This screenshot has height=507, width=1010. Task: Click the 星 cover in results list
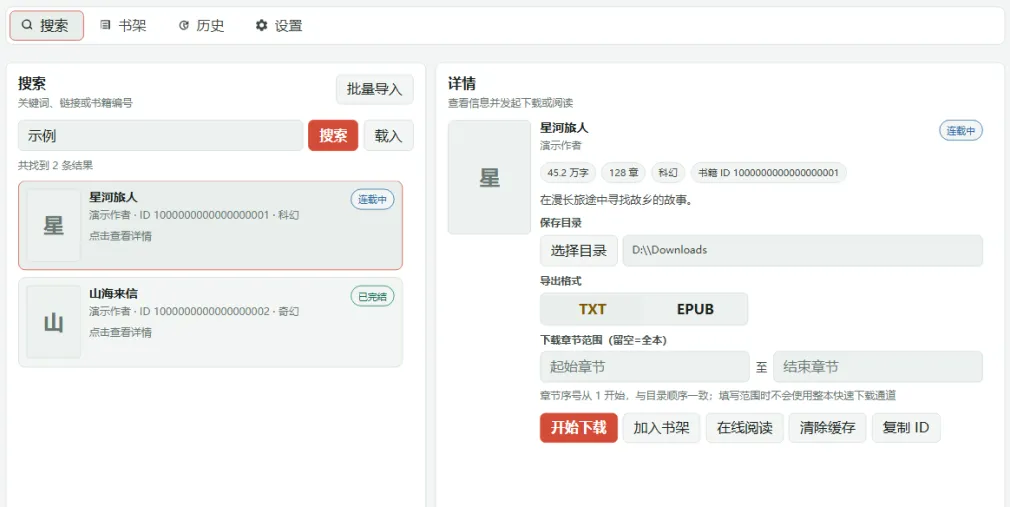[53, 225]
